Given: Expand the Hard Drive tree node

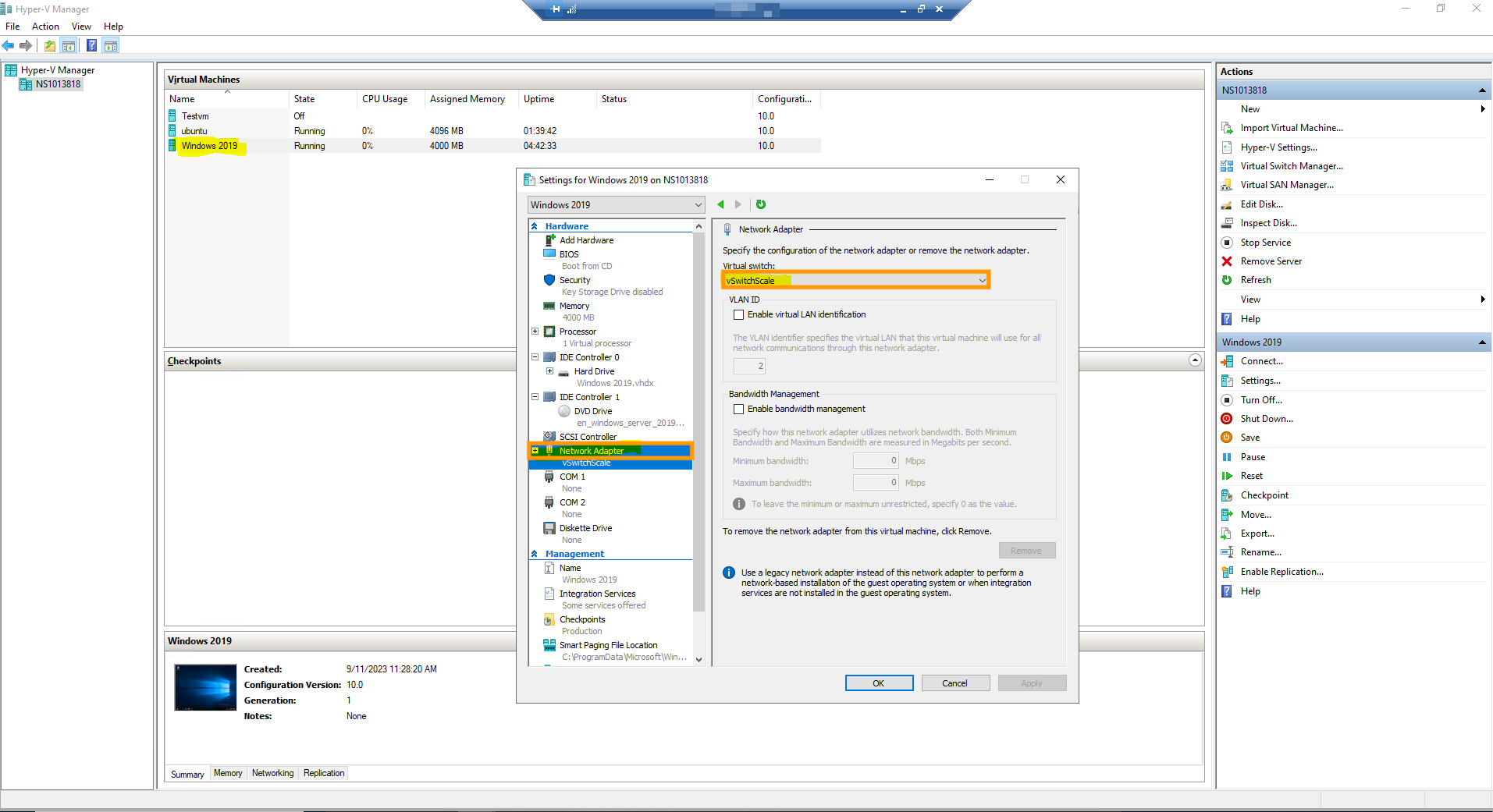Looking at the screenshot, I should click(550, 371).
